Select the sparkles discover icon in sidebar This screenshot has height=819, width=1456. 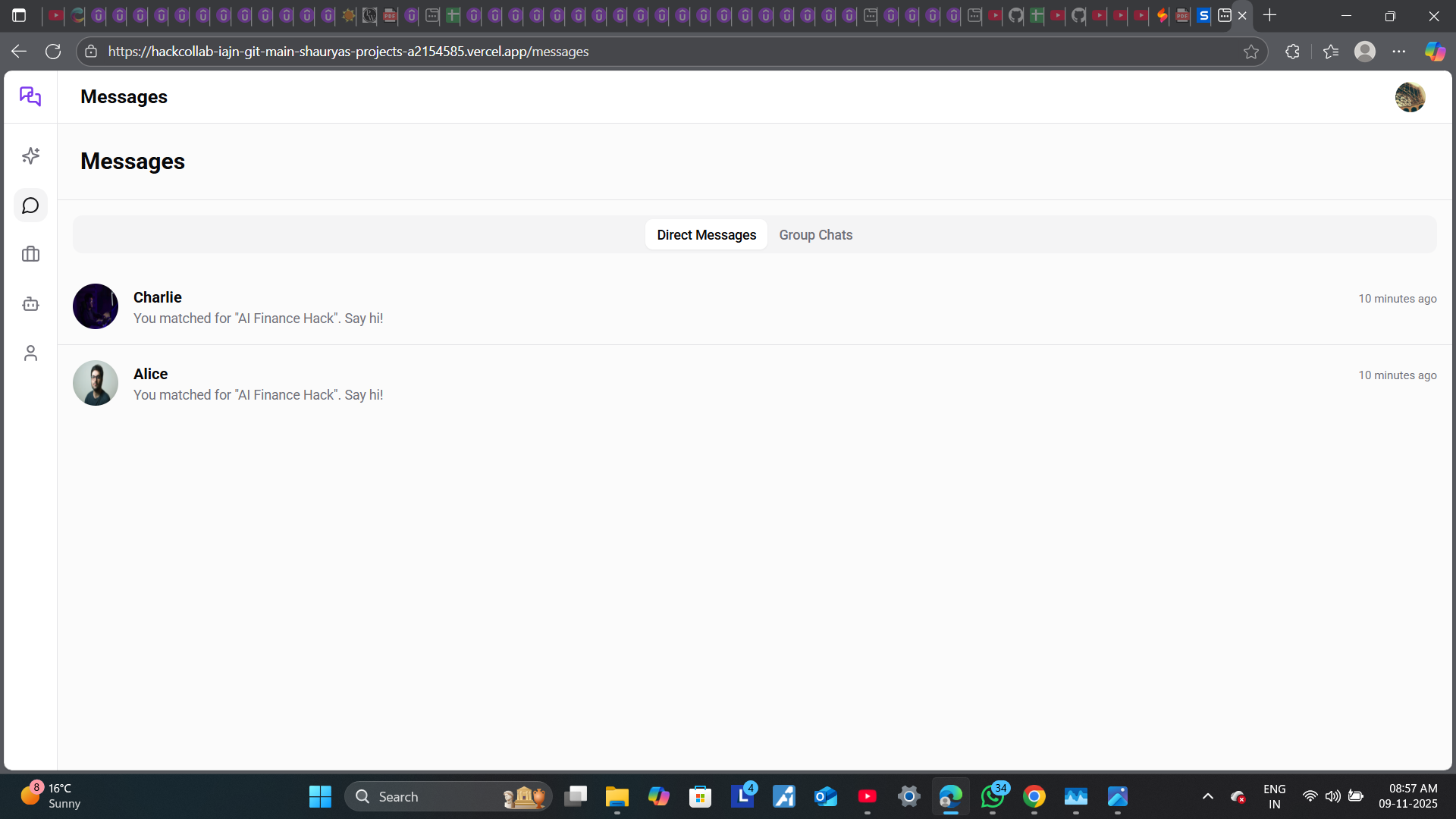click(x=30, y=155)
